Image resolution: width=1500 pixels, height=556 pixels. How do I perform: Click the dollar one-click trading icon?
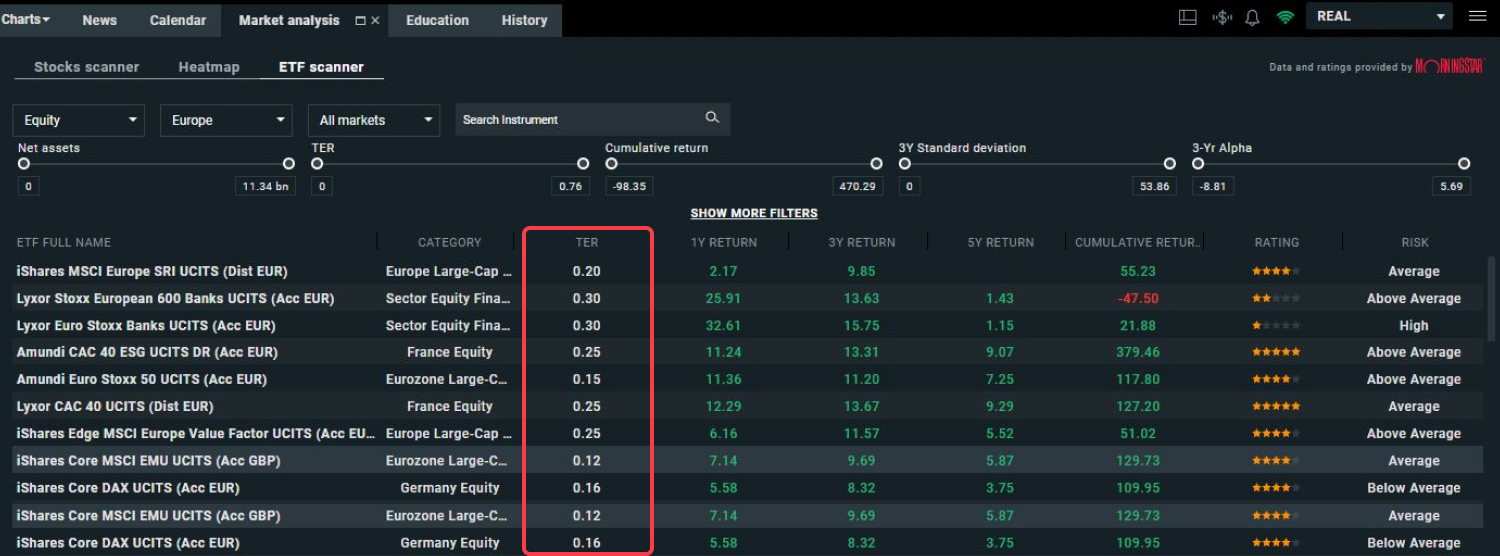coord(1221,17)
